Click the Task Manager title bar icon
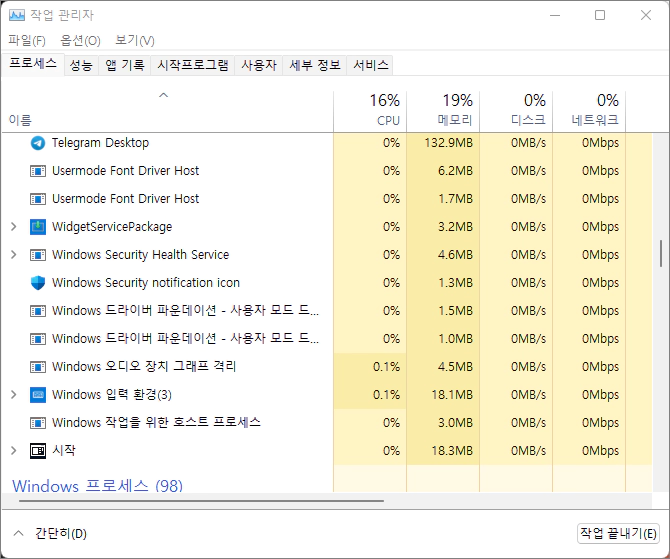 [x=17, y=15]
